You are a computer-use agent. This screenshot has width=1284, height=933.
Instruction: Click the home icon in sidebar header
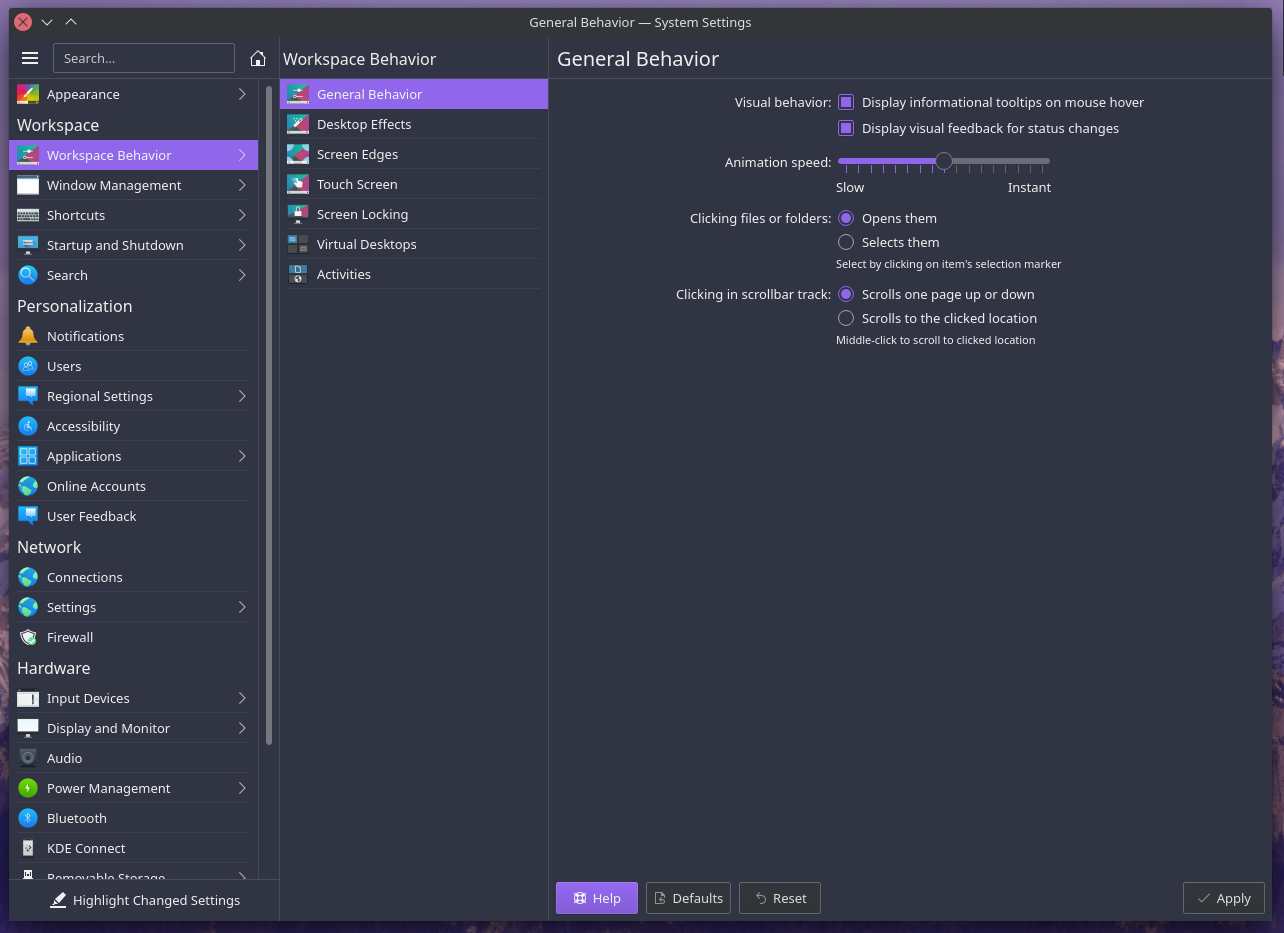(258, 58)
